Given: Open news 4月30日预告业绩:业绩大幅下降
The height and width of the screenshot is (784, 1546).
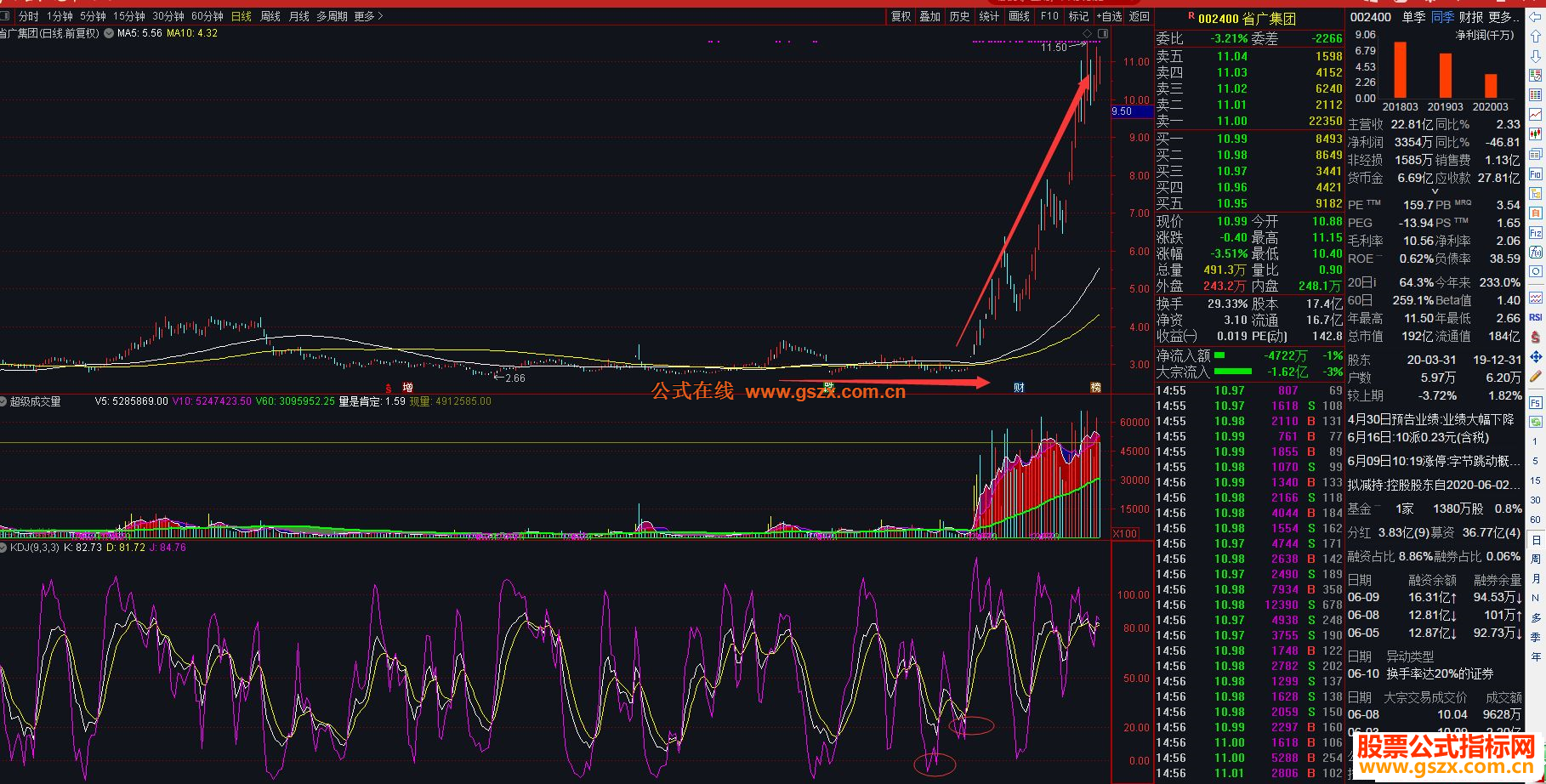Looking at the screenshot, I should click(1430, 419).
